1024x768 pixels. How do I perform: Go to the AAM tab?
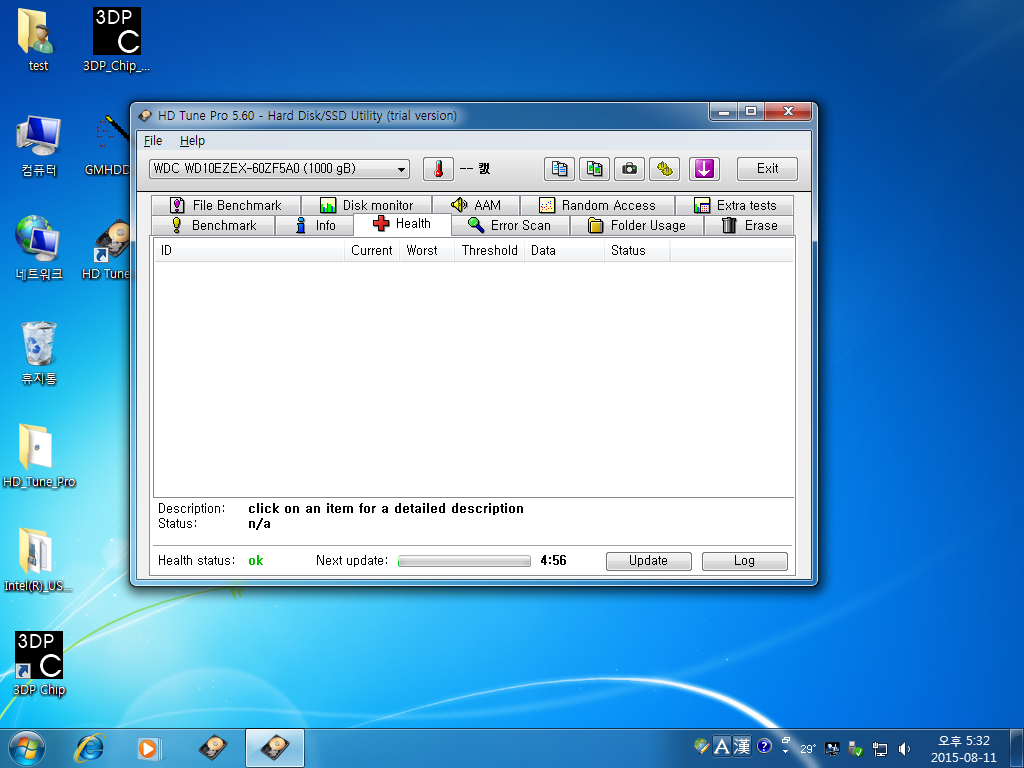pos(476,205)
